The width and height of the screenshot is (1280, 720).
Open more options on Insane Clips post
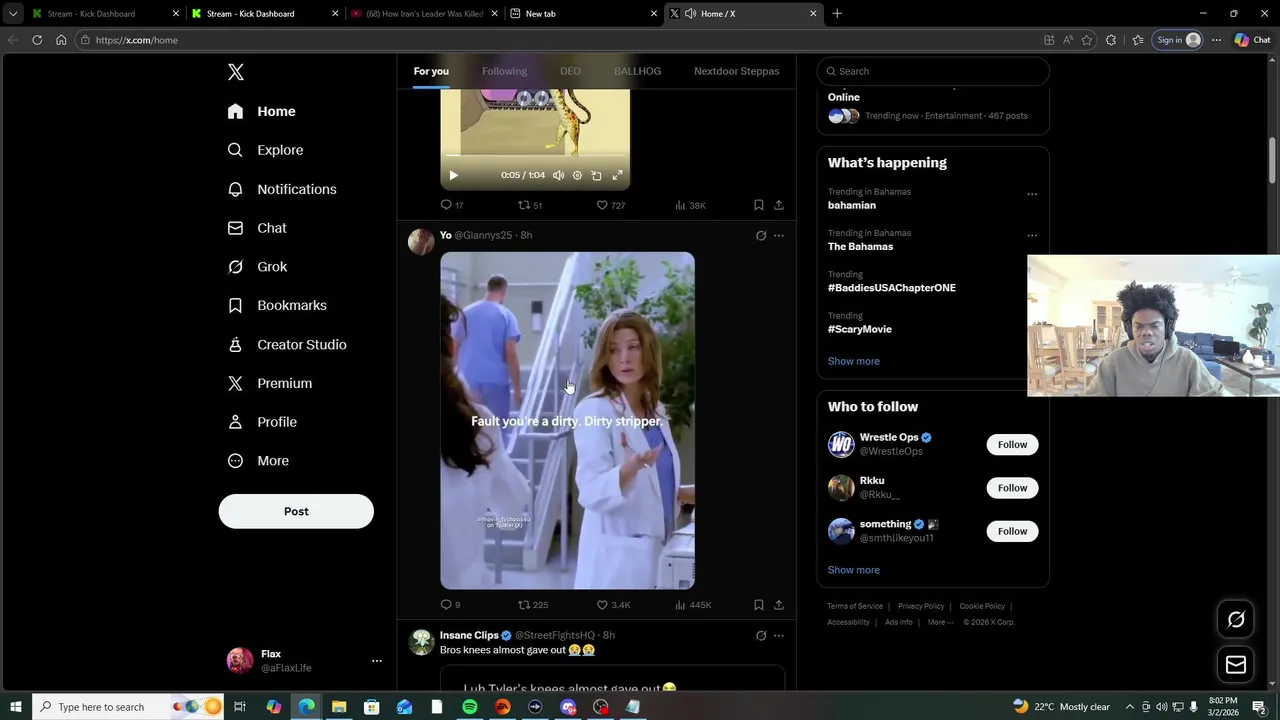click(x=779, y=636)
